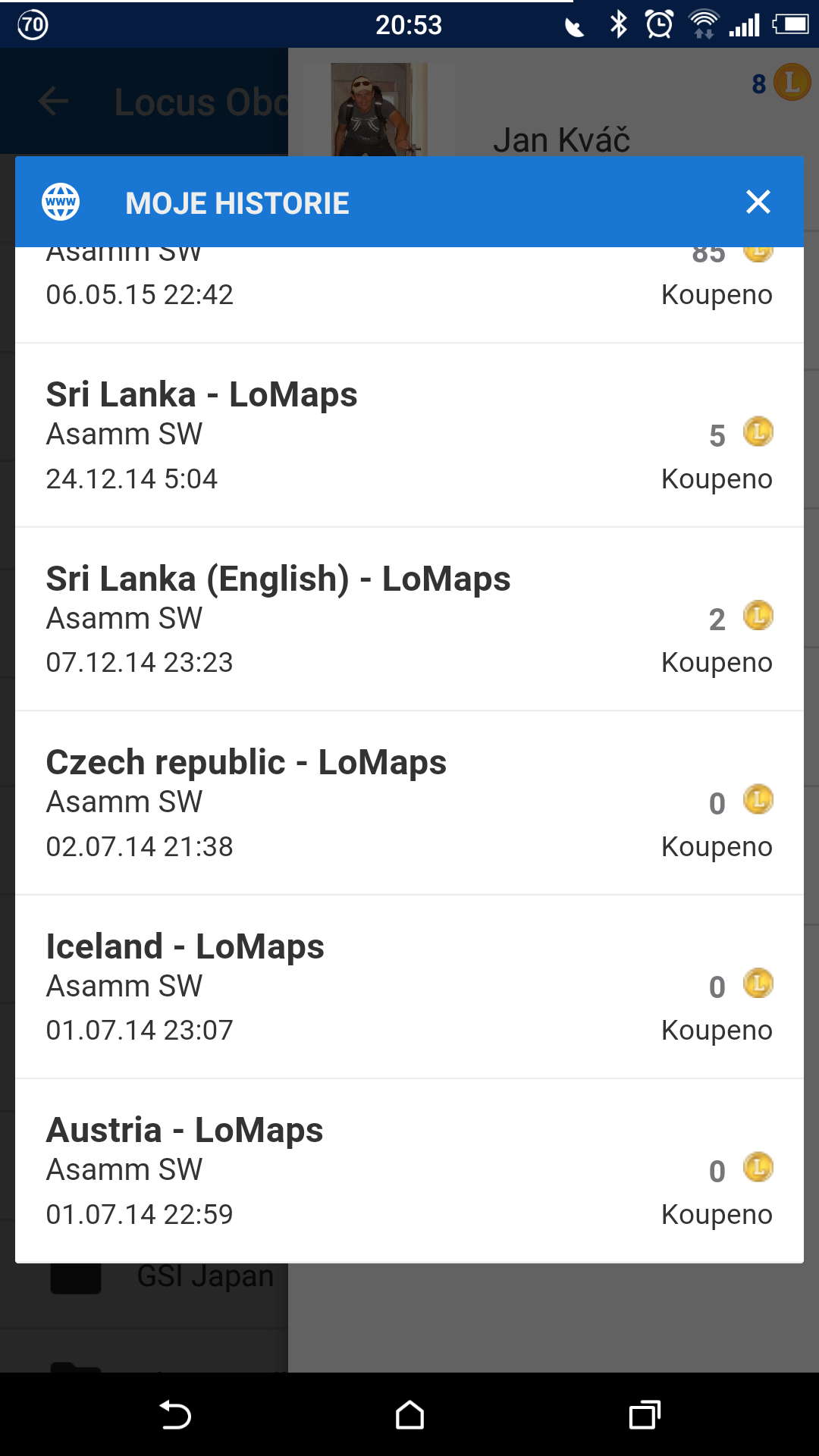Tap Koupeno status on Austria row

(717, 1215)
